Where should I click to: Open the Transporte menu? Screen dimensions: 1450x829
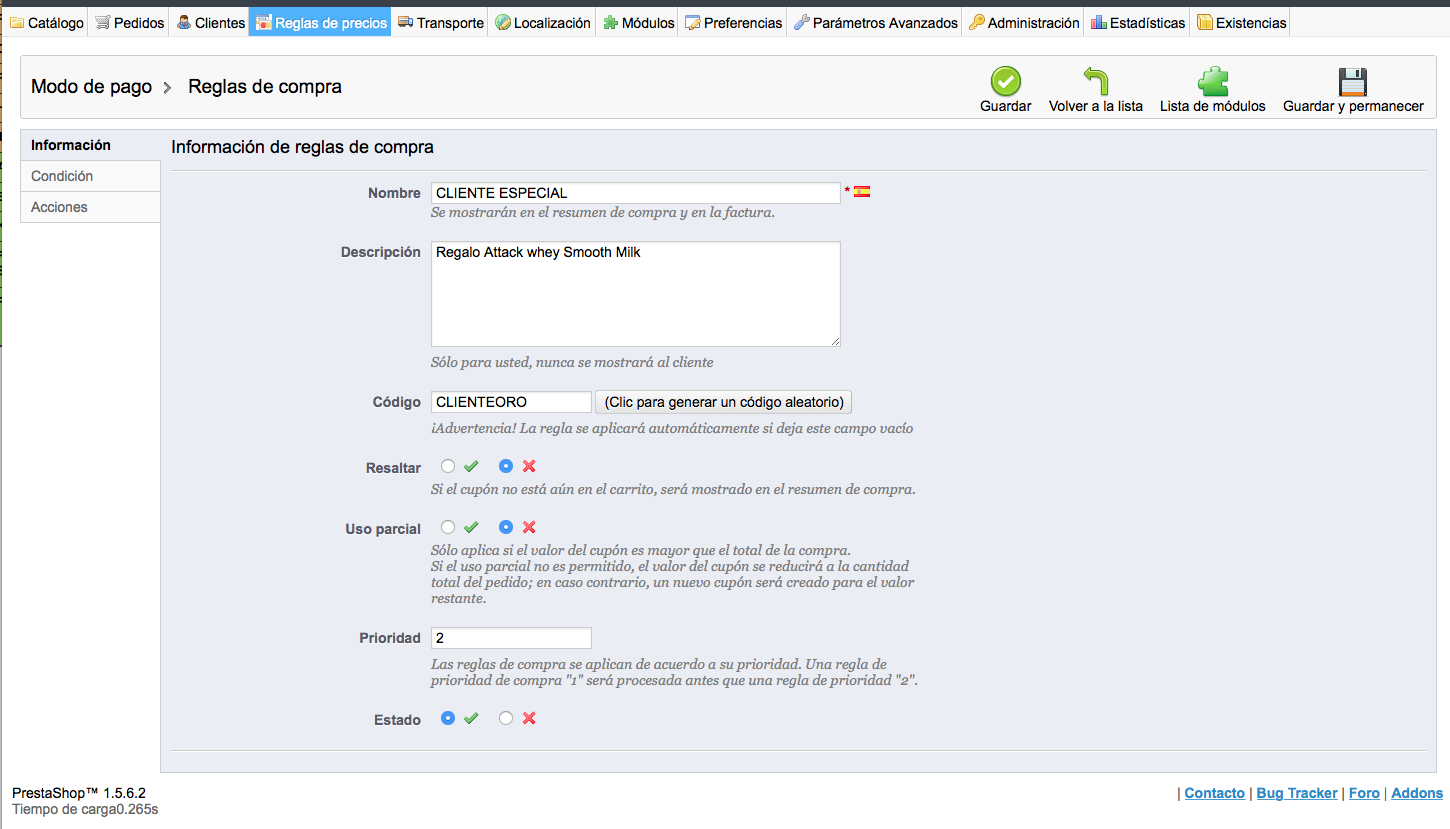[440, 22]
